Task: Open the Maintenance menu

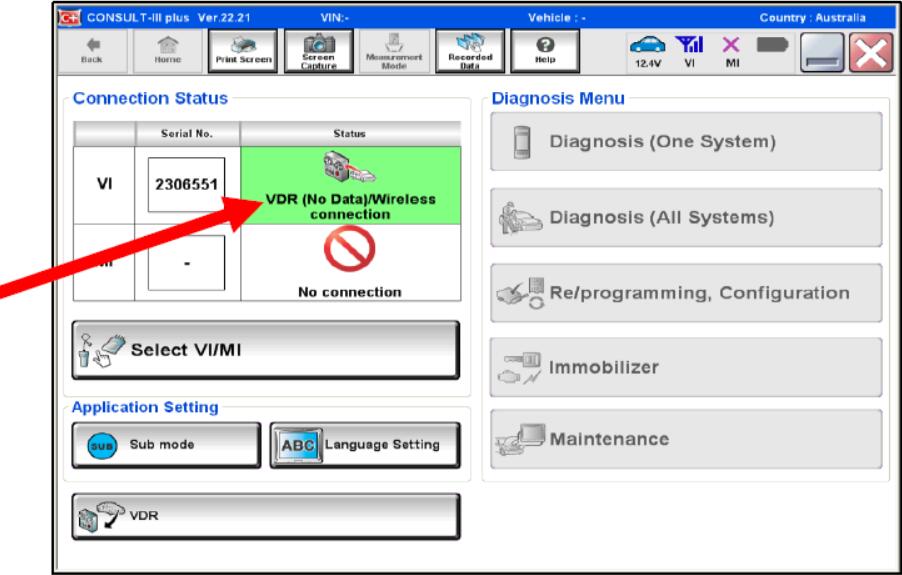Action: click(686, 439)
